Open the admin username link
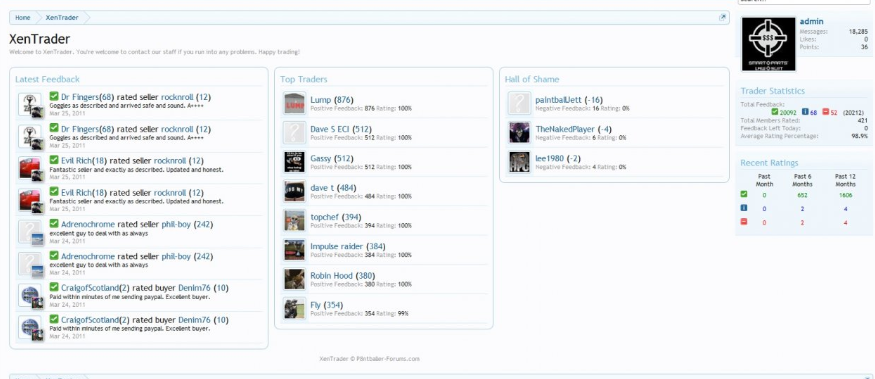The image size is (875, 379). (811, 21)
